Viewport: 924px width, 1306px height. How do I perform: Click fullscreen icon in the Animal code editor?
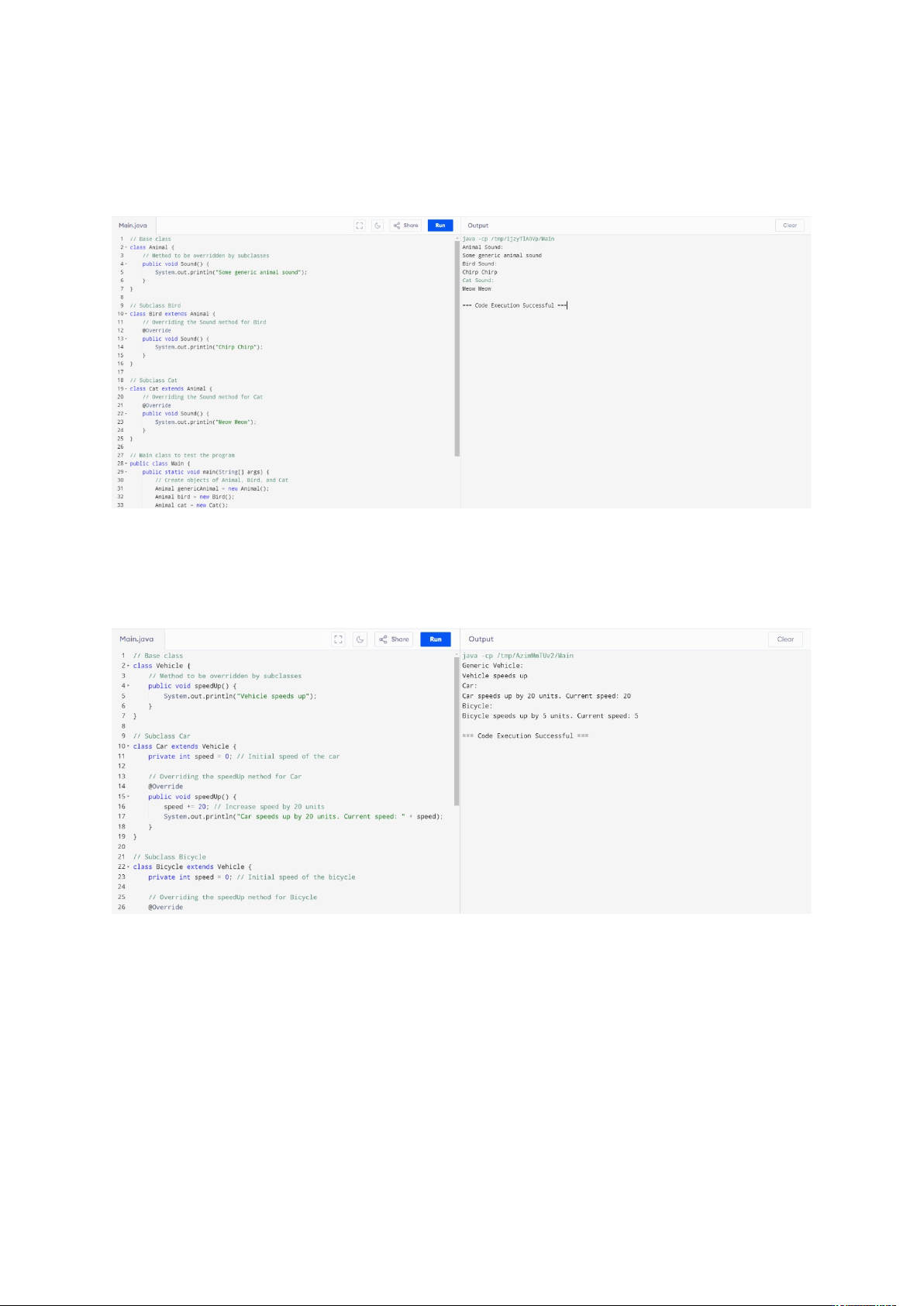pyautogui.click(x=360, y=226)
